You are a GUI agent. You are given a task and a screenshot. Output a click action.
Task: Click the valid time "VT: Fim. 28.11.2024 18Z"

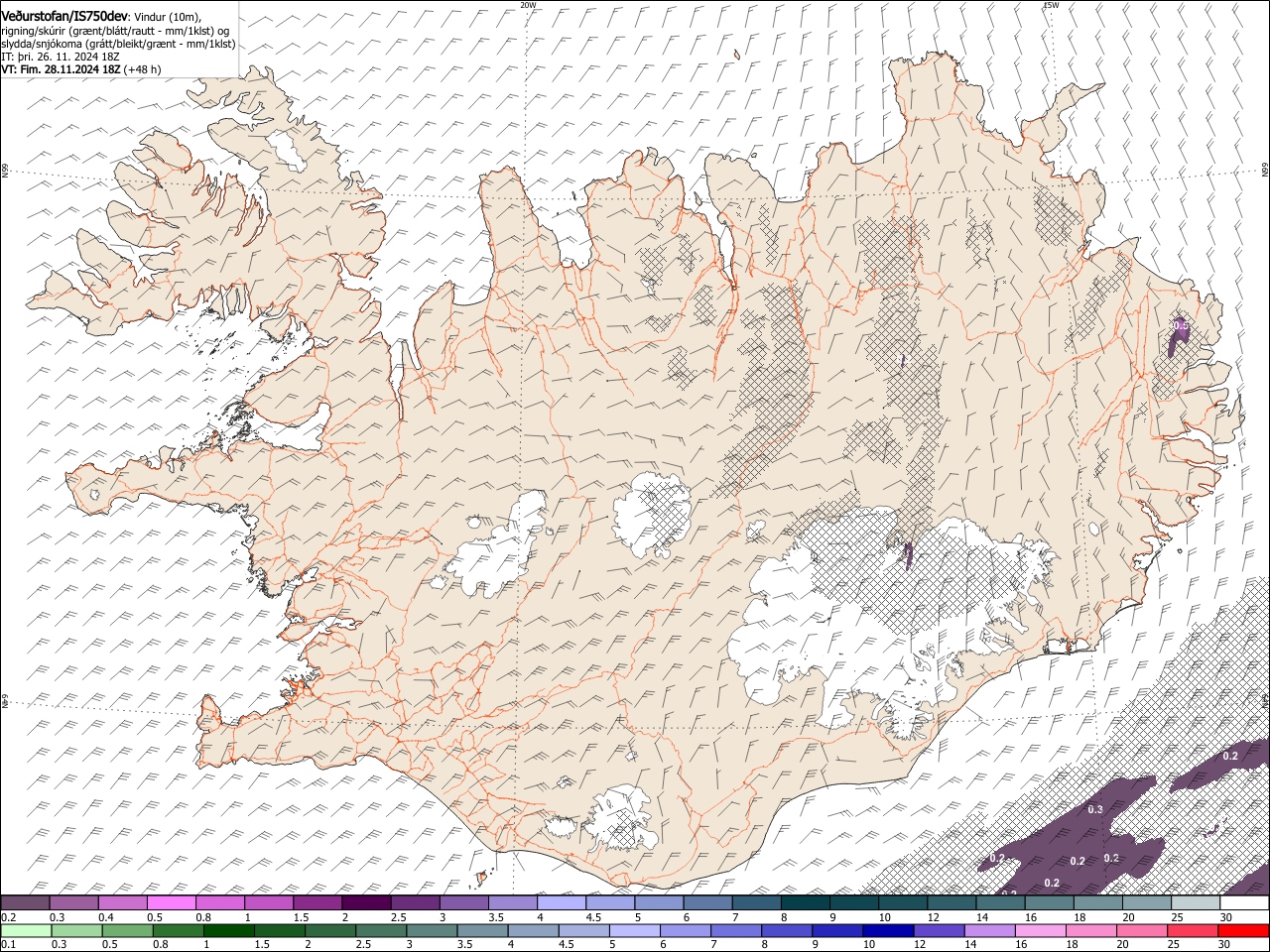[x=62, y=69]
